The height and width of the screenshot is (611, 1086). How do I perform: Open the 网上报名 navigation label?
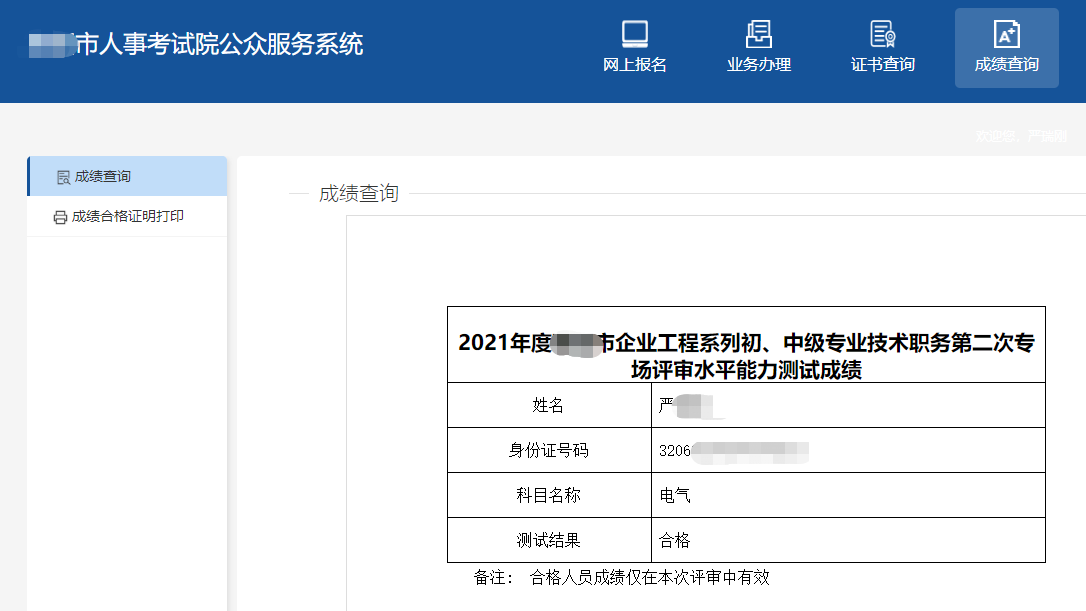635,65
